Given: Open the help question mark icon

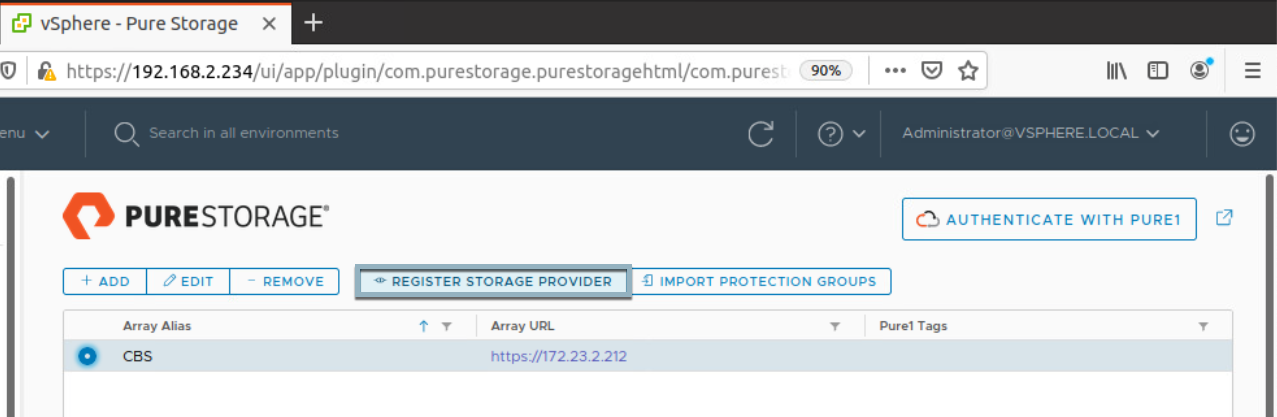Looking at the screenshot, I should tap(830, 134).
